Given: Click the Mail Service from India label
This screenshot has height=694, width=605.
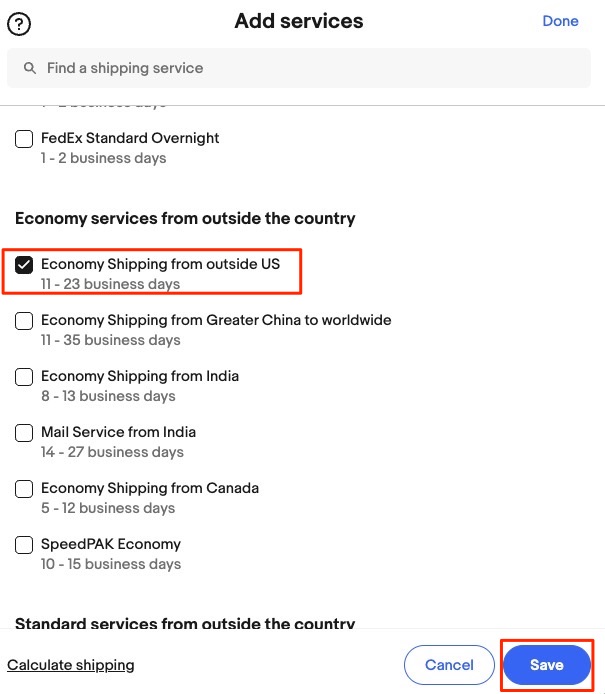Looking at the screenshot, I should (118, 432).
